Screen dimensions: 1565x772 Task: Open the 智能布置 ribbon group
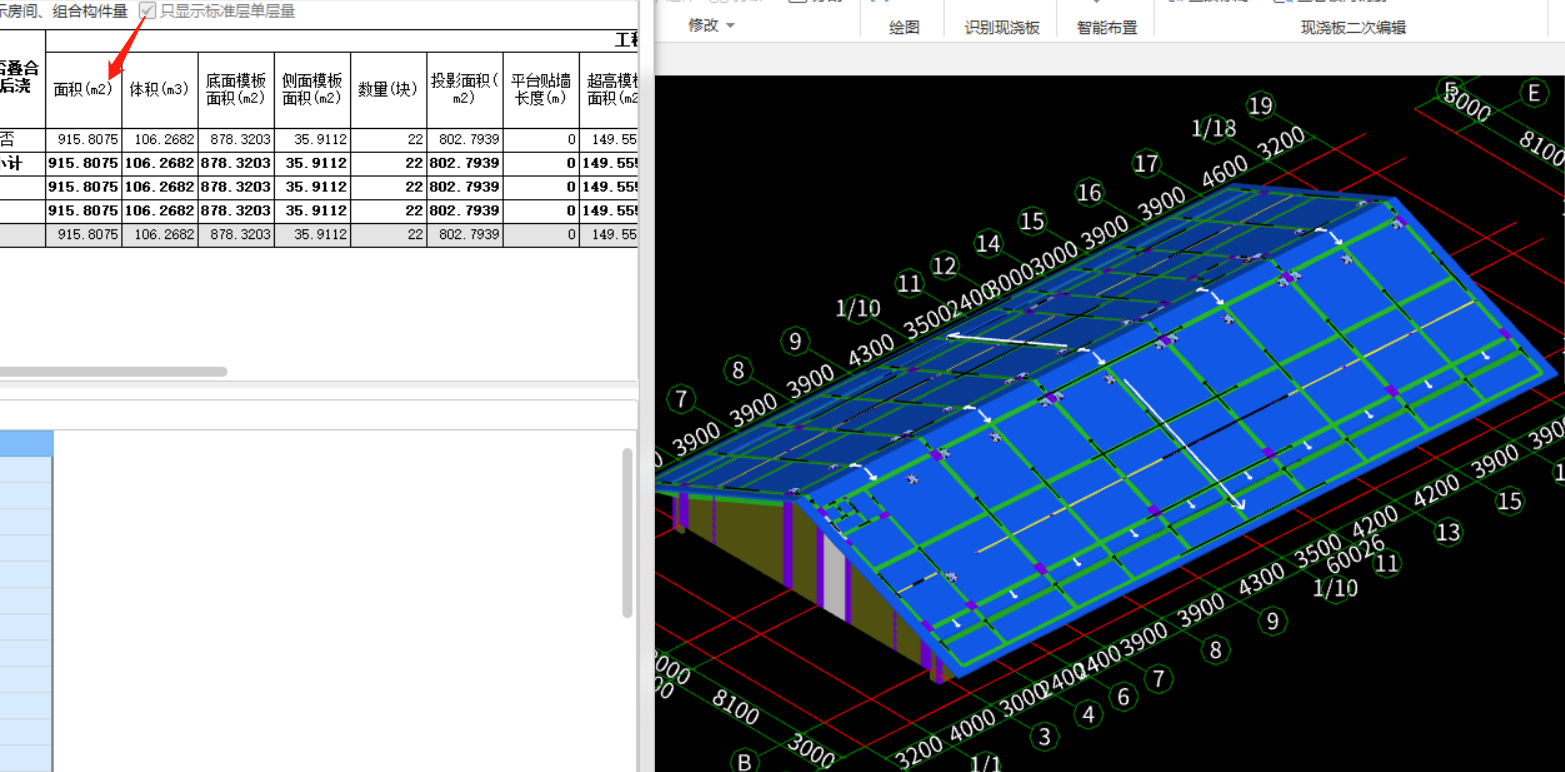[x=1107, y=28]
